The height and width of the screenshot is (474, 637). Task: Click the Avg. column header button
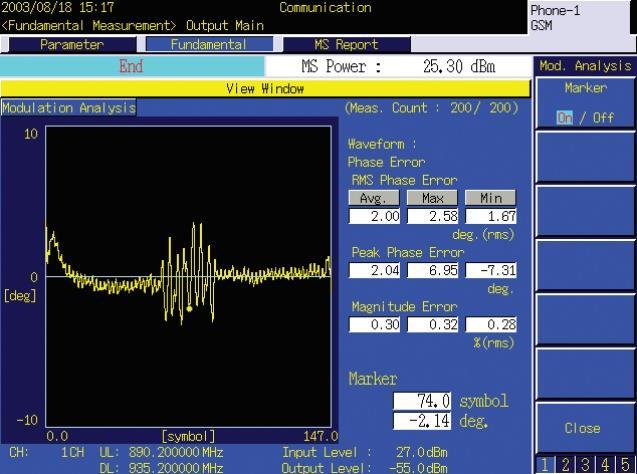tap(374, 198)
